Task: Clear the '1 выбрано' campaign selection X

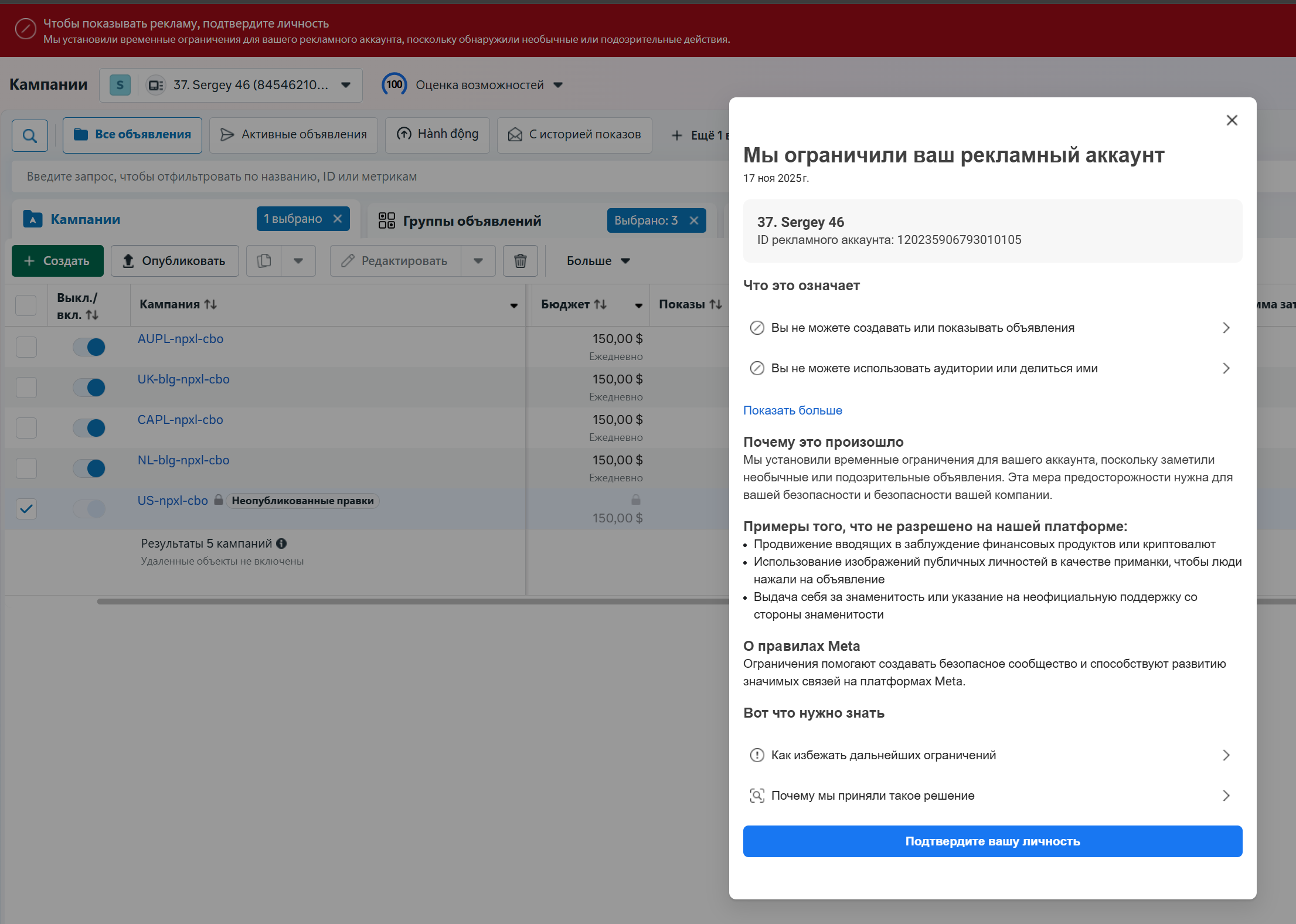Action: click(338, 219)
